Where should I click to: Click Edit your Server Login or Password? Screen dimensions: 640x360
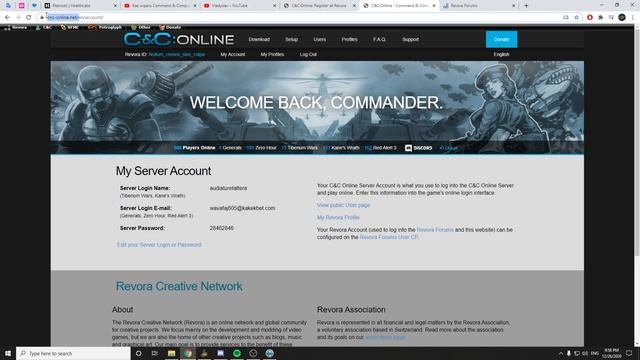click(x=159, y=245)
